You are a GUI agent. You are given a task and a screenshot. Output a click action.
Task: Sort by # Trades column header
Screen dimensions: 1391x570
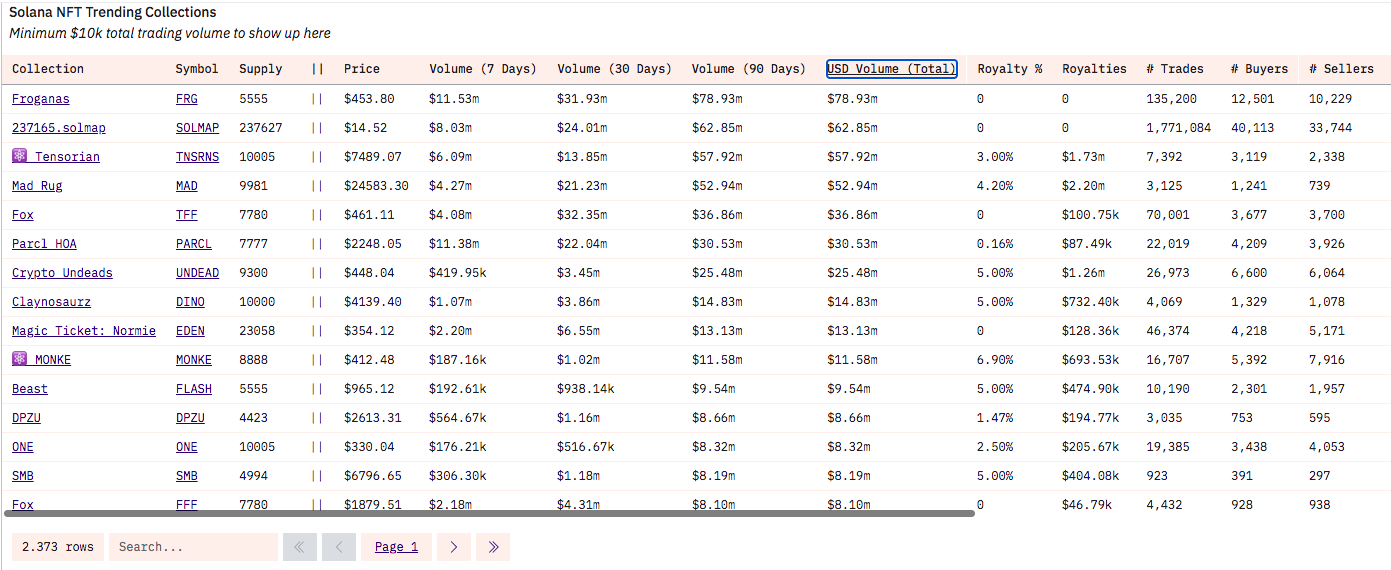pyautogui.click(x=1175, y=69)
